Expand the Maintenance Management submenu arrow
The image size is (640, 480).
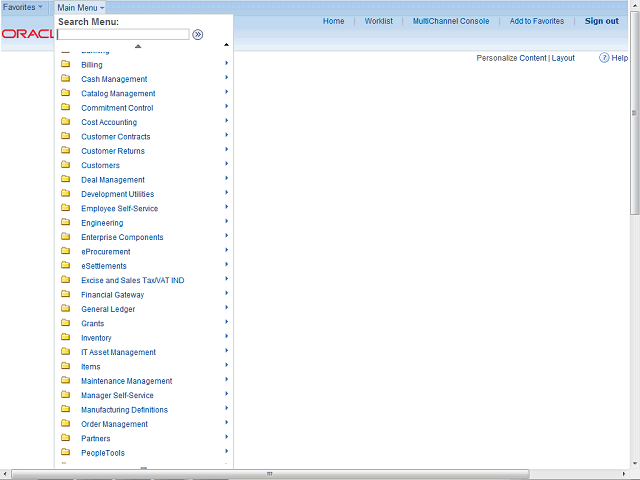point(227,379)
